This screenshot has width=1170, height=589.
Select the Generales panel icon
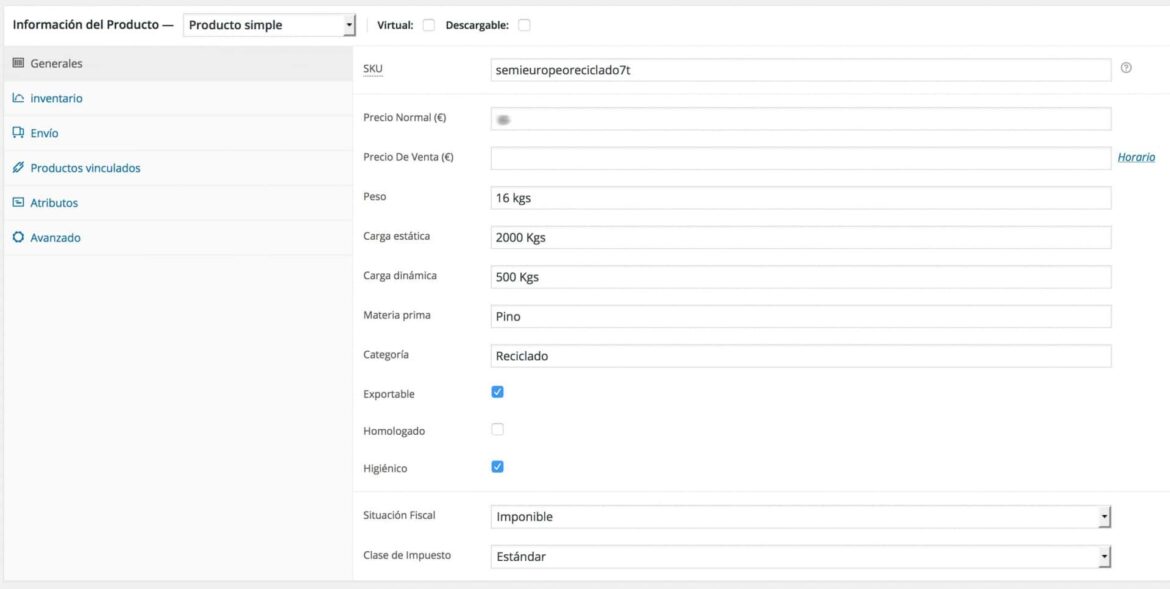point(18,62)
